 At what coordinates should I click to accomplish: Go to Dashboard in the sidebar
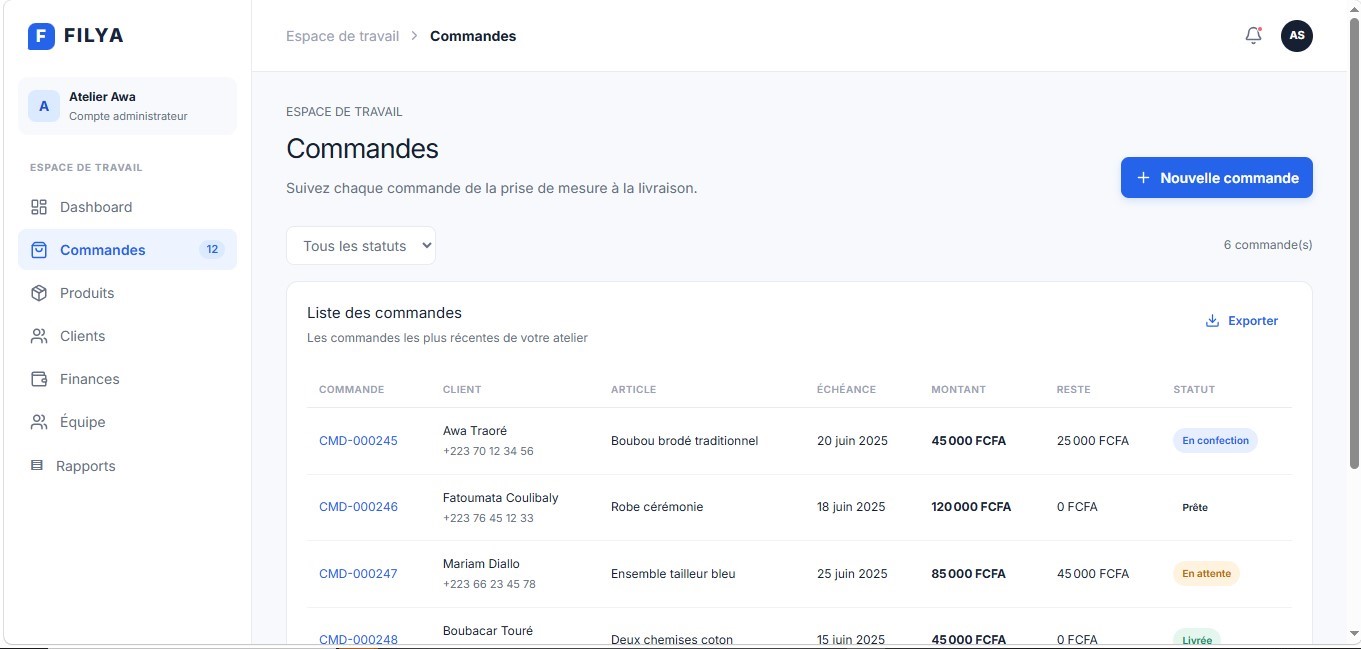pyautogui.click(x=128, y=207)
